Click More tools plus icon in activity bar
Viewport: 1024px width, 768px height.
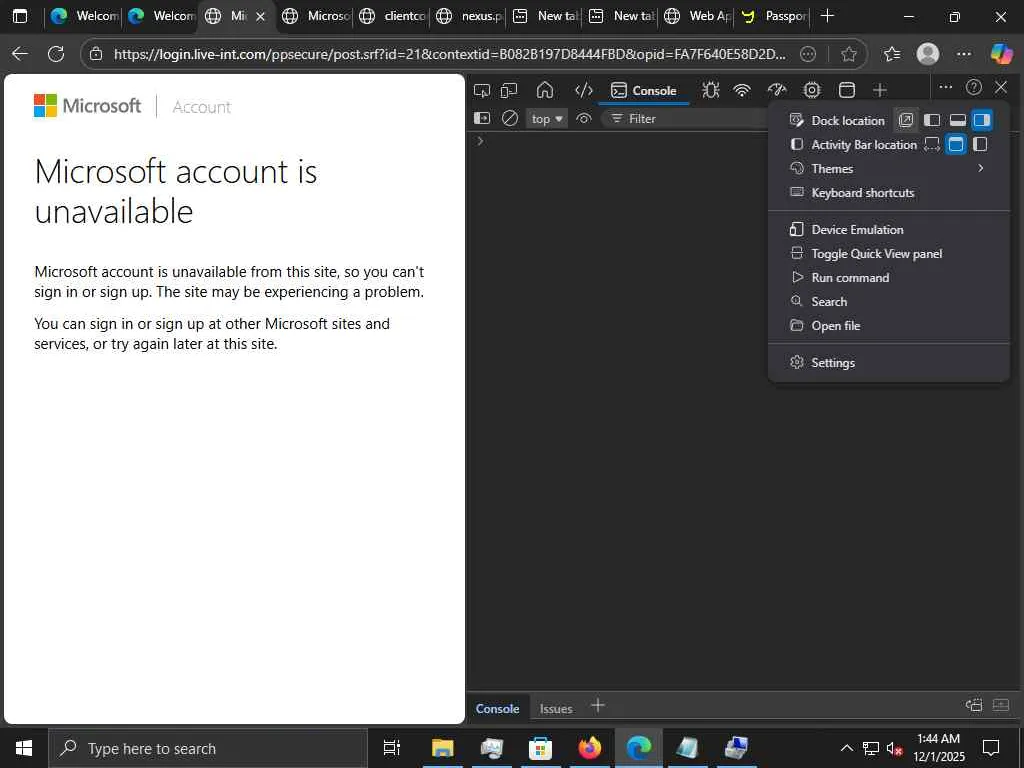(880, 90)
